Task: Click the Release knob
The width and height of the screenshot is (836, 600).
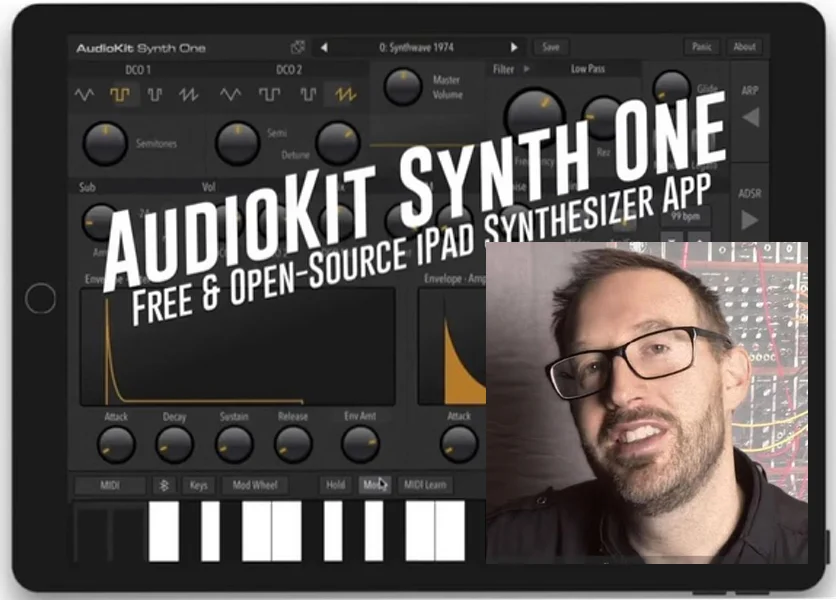Action: (293, 444)
